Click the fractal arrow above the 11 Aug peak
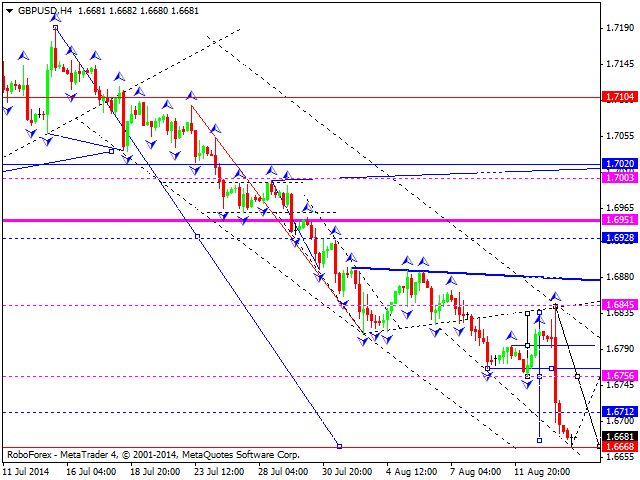Screen dimensions: 640x480 556,296
